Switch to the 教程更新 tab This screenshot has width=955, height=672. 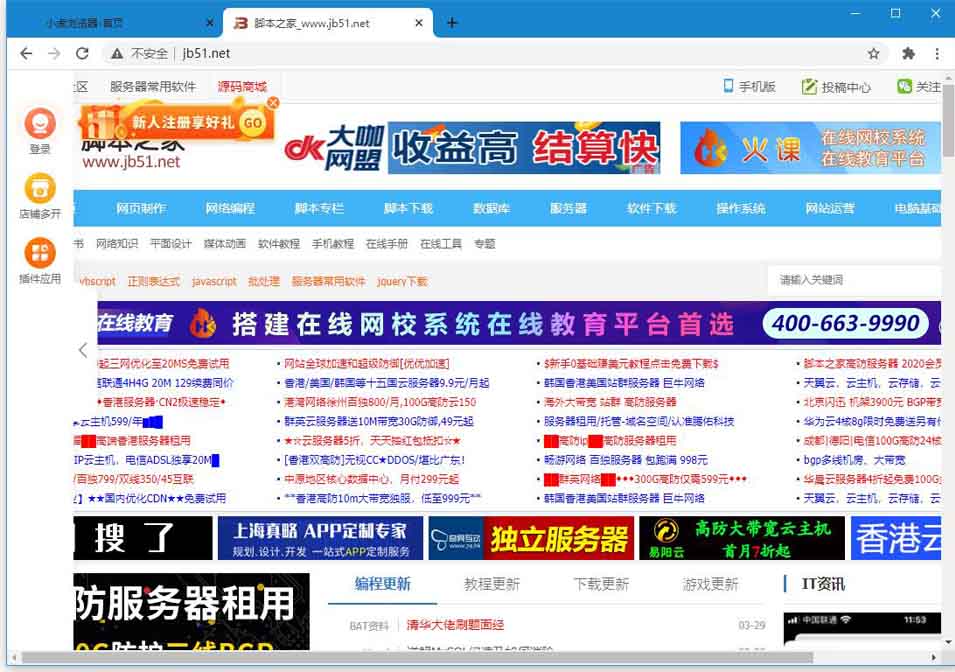tap(492, 584)
